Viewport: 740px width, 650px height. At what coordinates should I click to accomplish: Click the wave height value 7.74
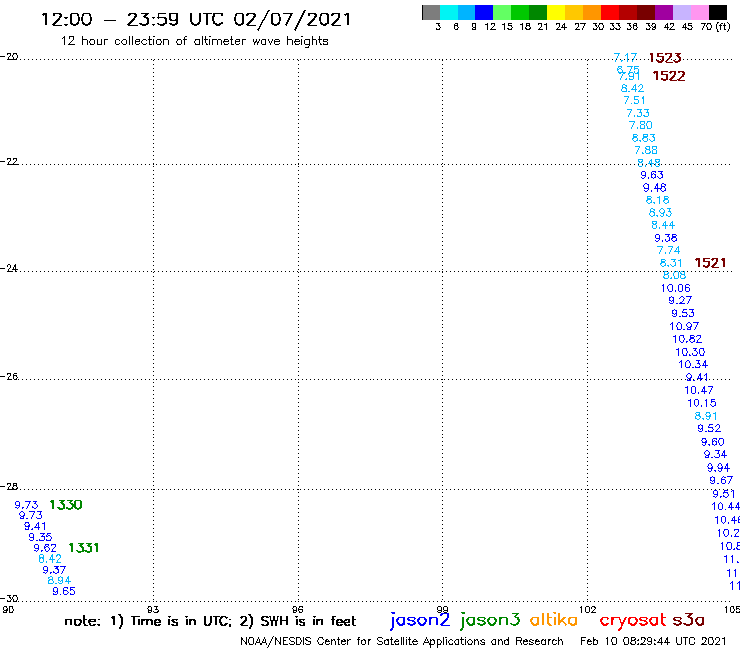click(669, 251)
